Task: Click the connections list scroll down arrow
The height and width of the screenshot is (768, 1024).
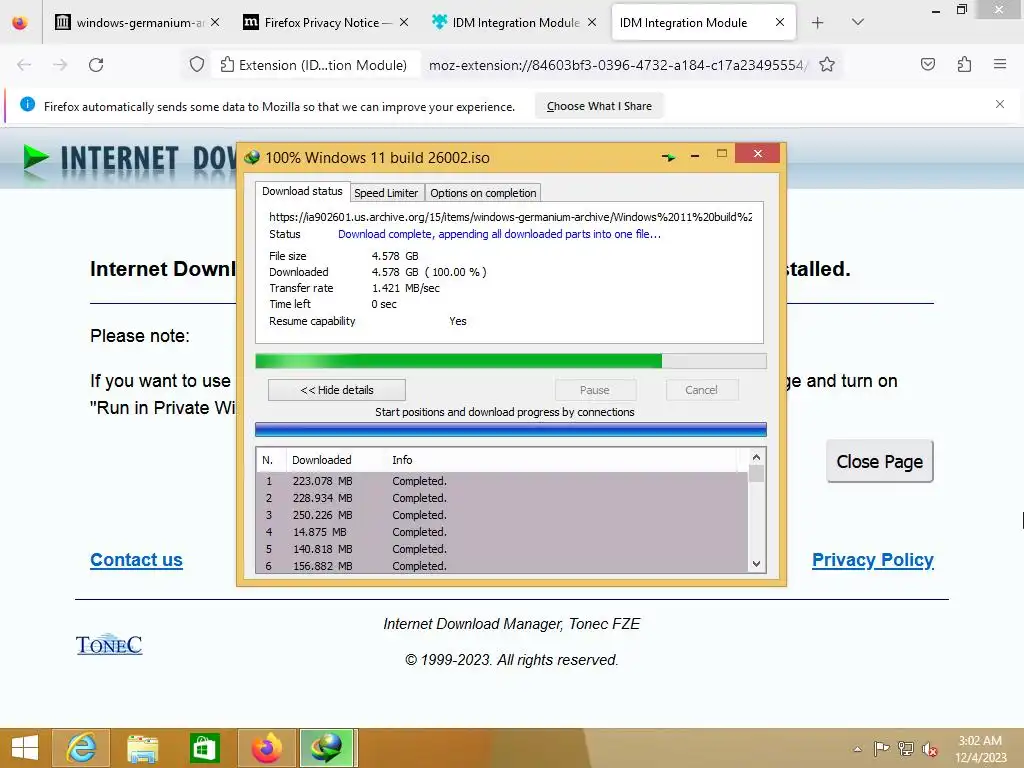Action: [756, 564]
